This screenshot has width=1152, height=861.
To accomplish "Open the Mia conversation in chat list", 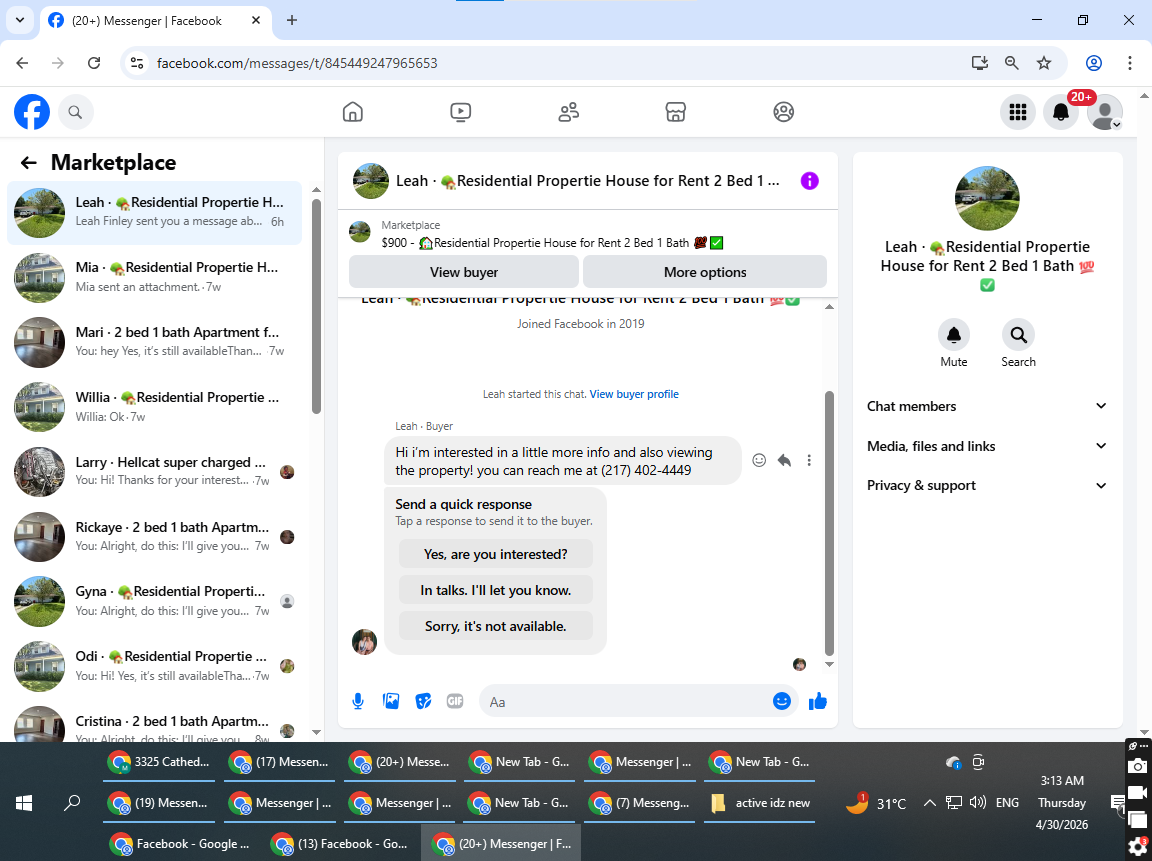I will (154, 277).
